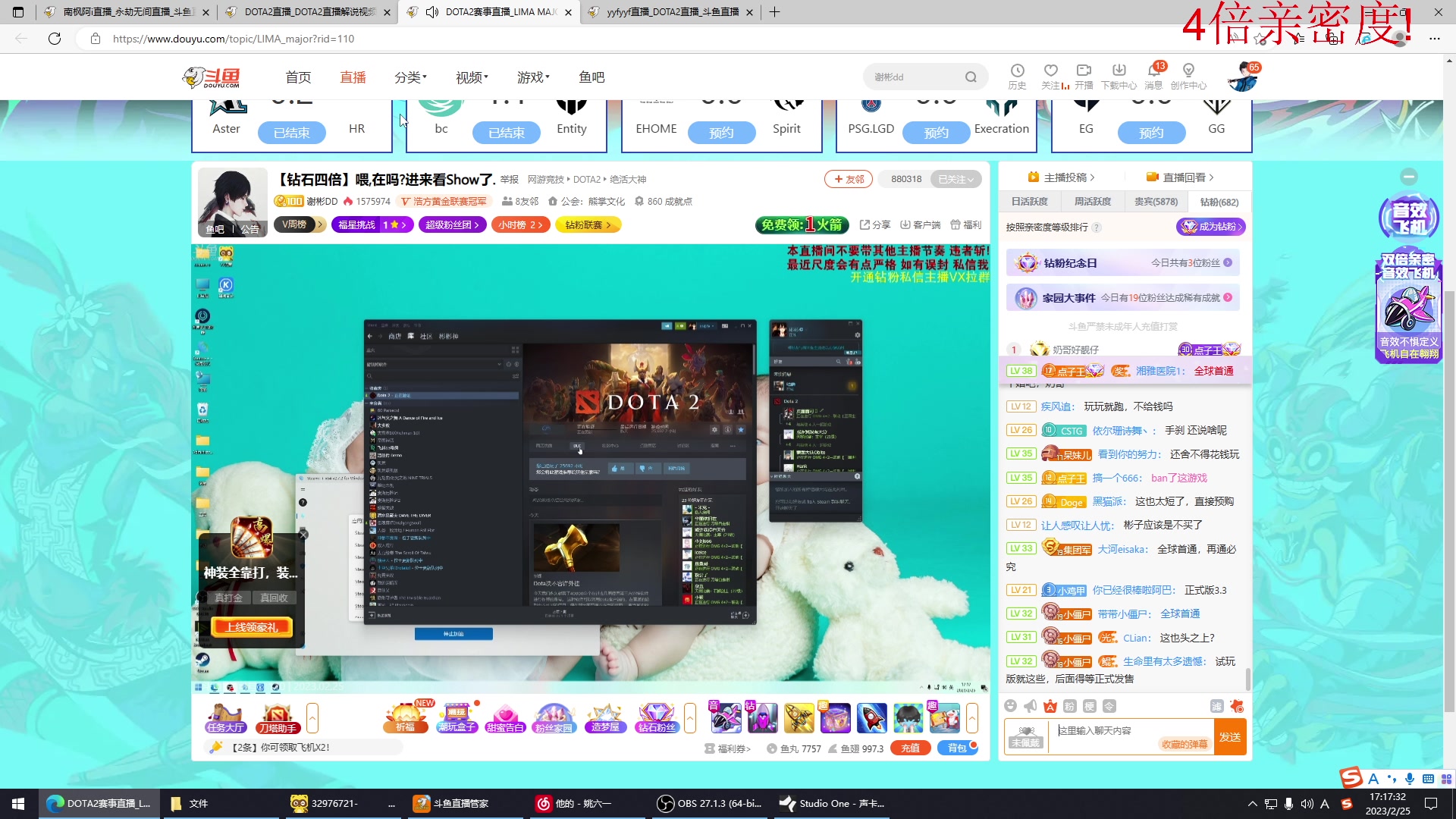Click the 祈福 blessing icon

tap(406, 717)
